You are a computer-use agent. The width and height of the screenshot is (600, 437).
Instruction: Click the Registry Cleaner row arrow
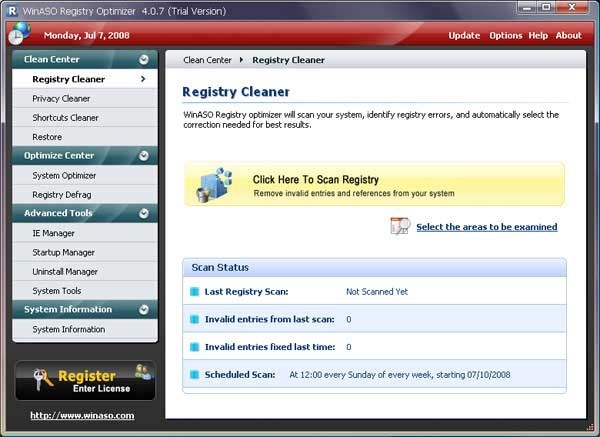click(x=143, y=79)
